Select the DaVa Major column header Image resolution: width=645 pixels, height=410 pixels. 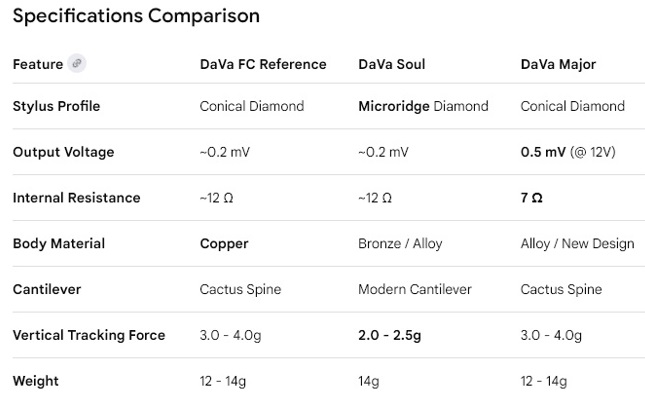(558, 64)
